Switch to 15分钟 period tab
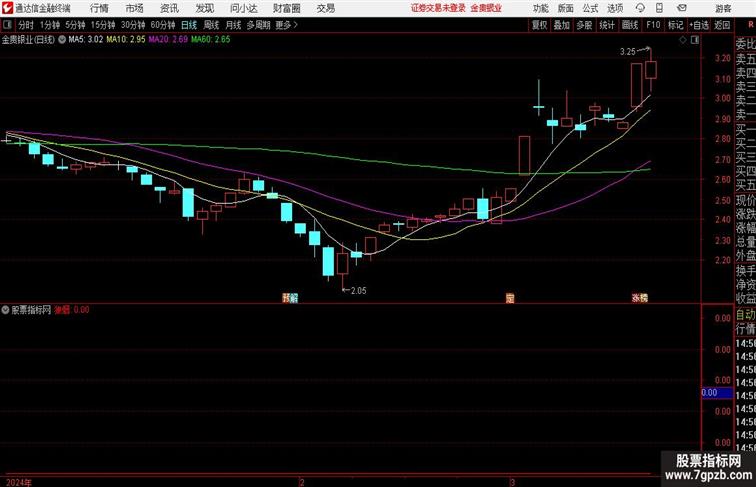 click(103, 25)
